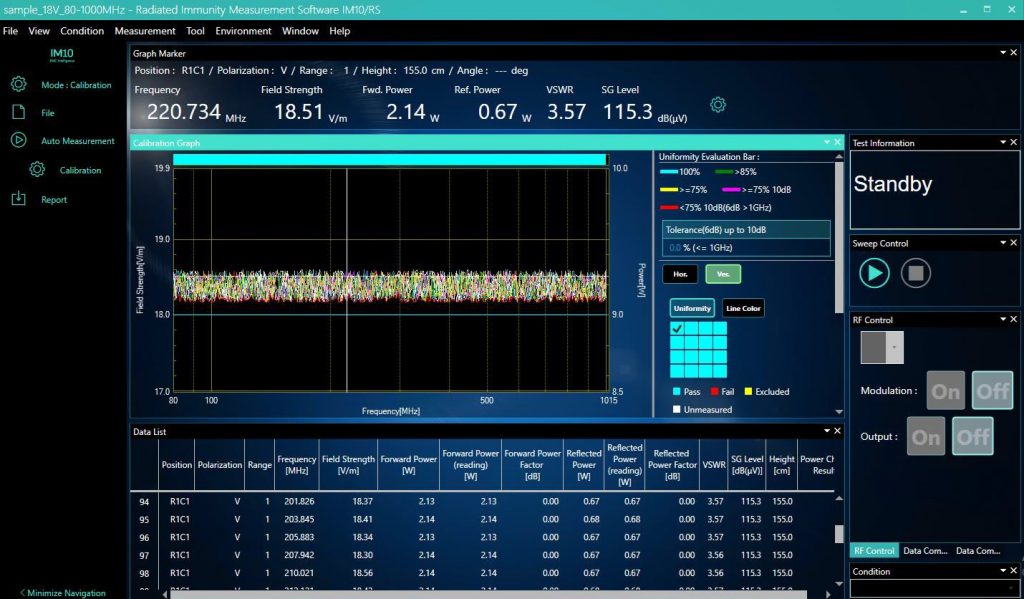Collapse sidebar with Minimize Navigation
The height and width of the screenshot is (599, 1024).
coord(63,593)
